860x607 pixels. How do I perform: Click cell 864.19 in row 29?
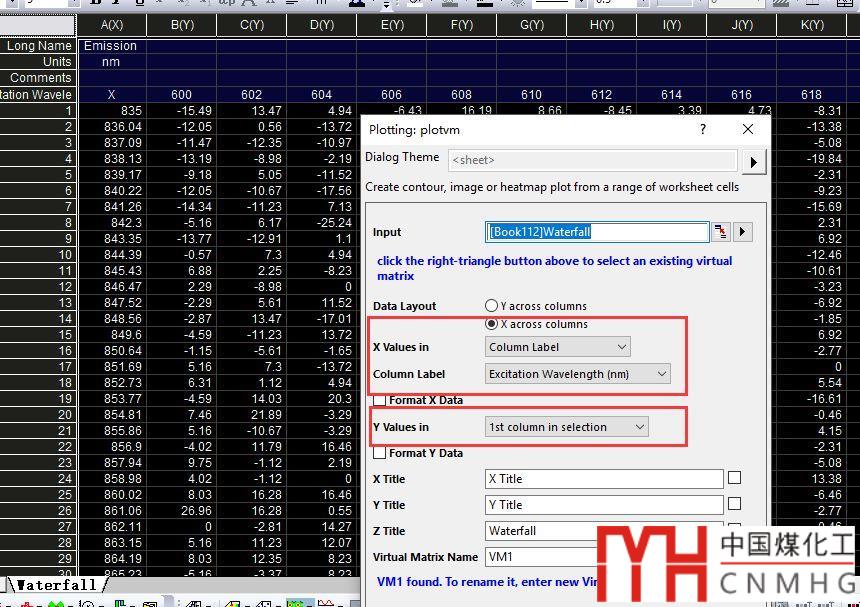(112, 559)
